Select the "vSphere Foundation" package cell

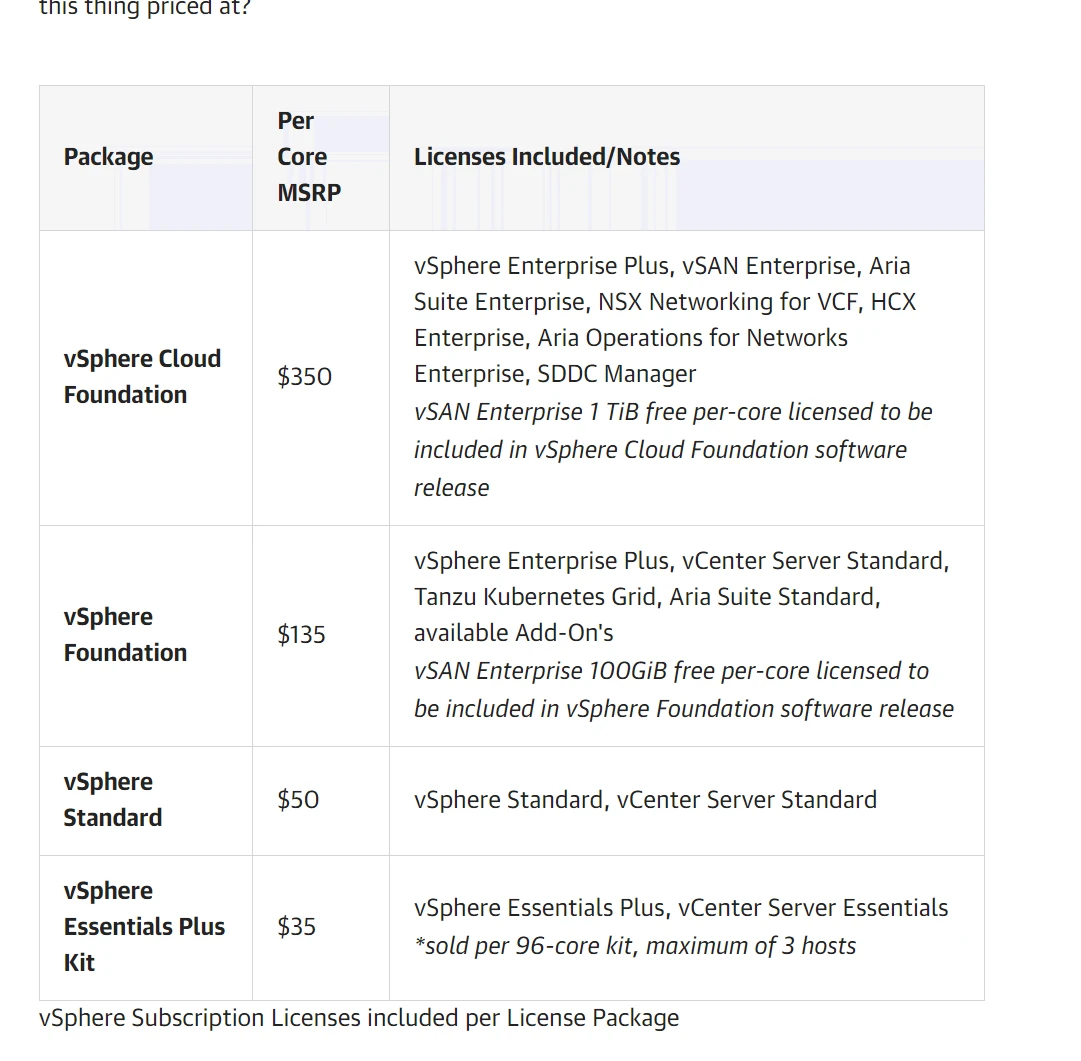click(x=125, y=635)
